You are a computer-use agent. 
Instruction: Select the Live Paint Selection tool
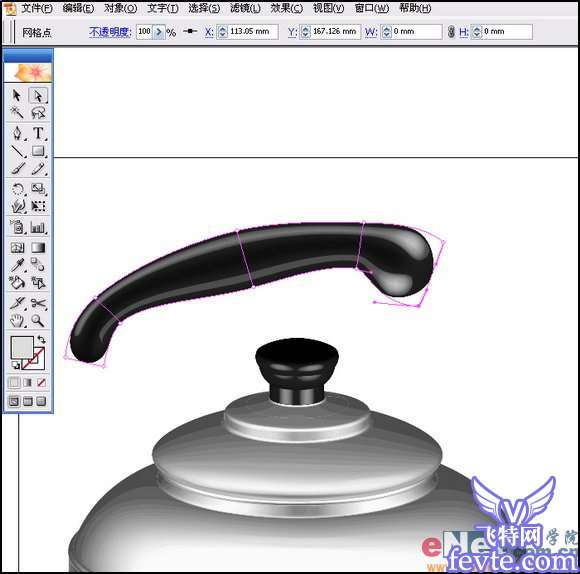(38, 283)
